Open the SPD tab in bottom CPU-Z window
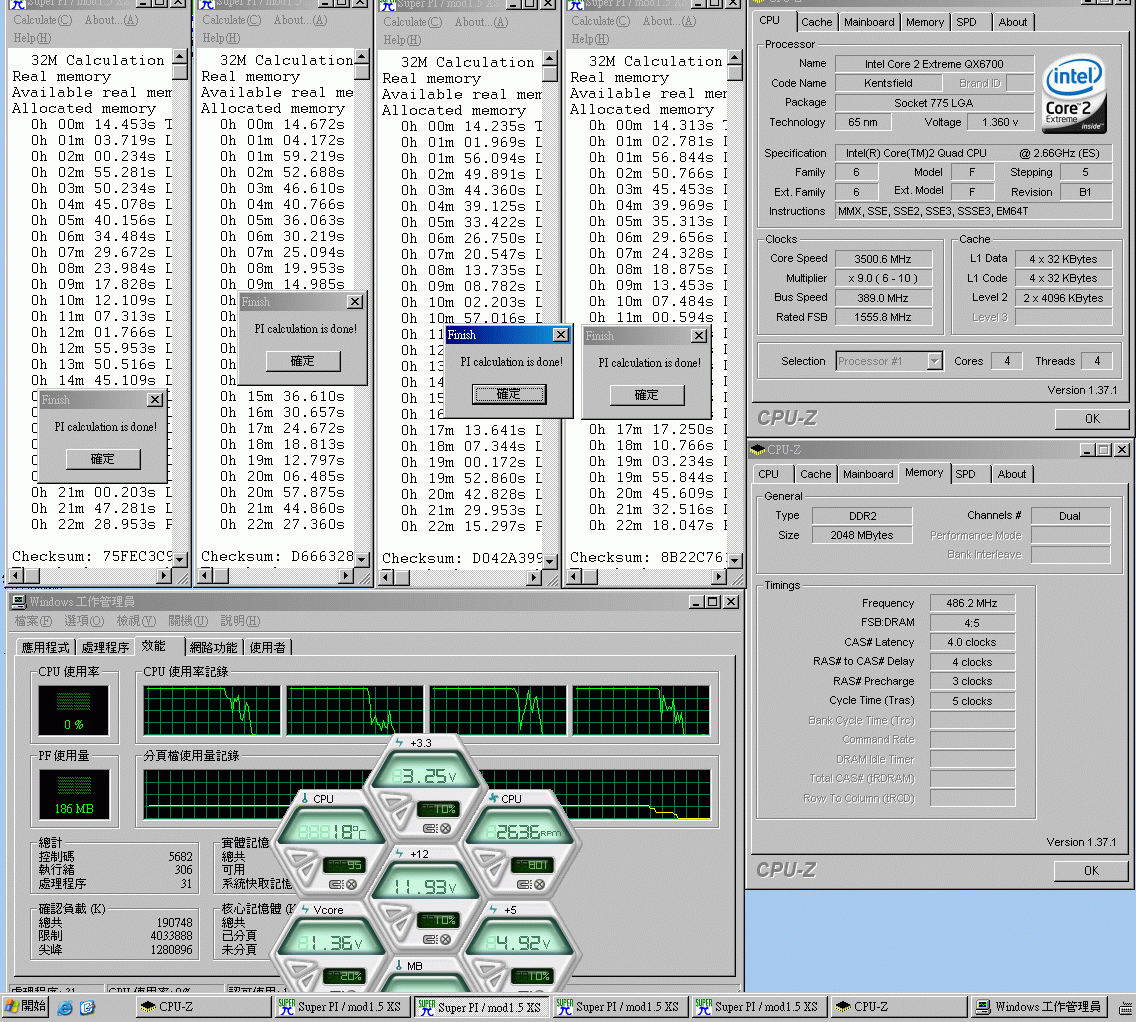1136x1022 pixels. click(x=965, y=474)
